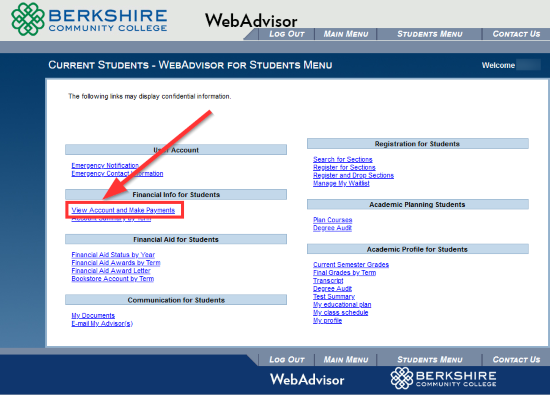Open Financial Aid Status by Year

(x=113, y=255)
